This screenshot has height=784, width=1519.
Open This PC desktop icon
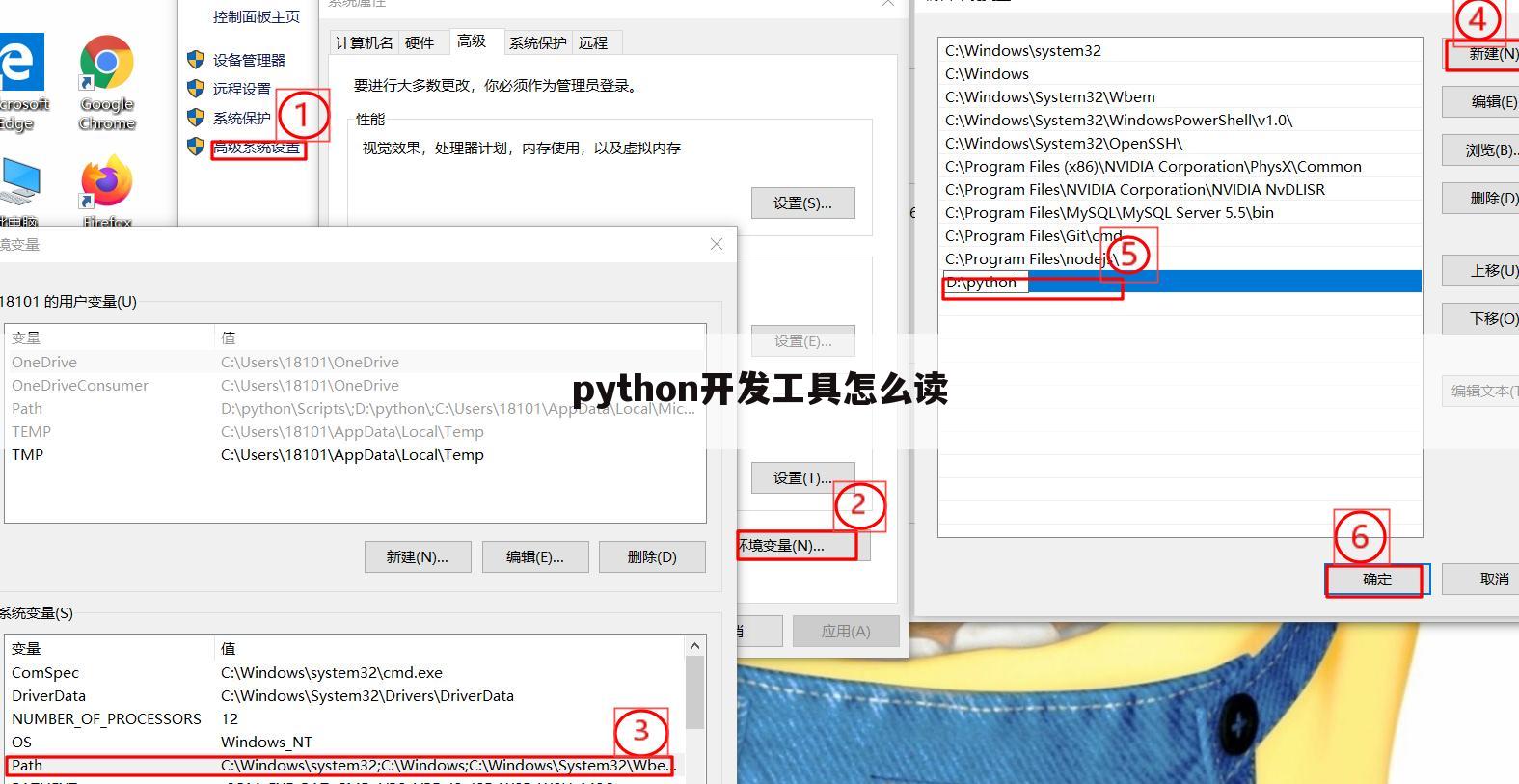coord(19,191)
